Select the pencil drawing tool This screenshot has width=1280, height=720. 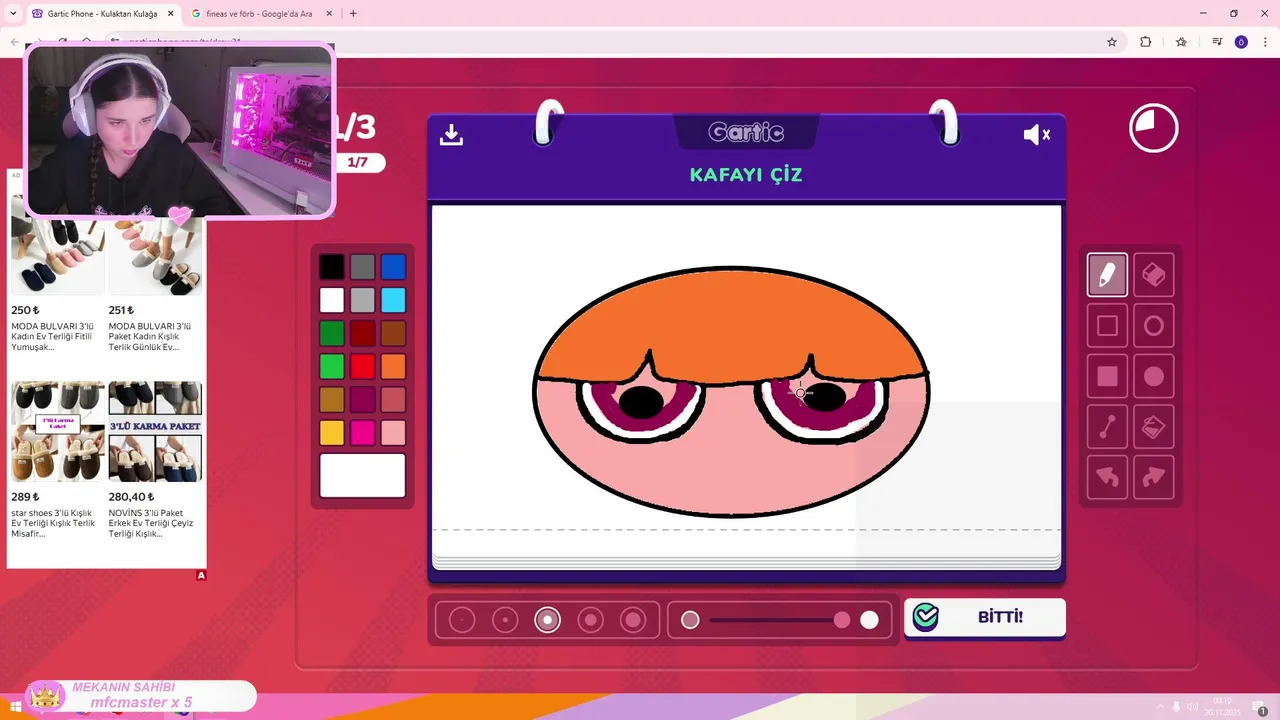pyautogui.click(x=1107, y=275)
